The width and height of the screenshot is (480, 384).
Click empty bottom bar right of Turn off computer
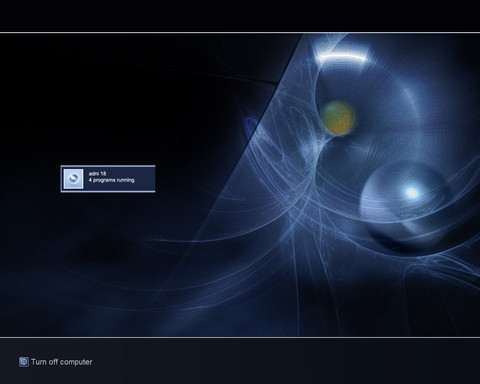(x=287, y=362)
